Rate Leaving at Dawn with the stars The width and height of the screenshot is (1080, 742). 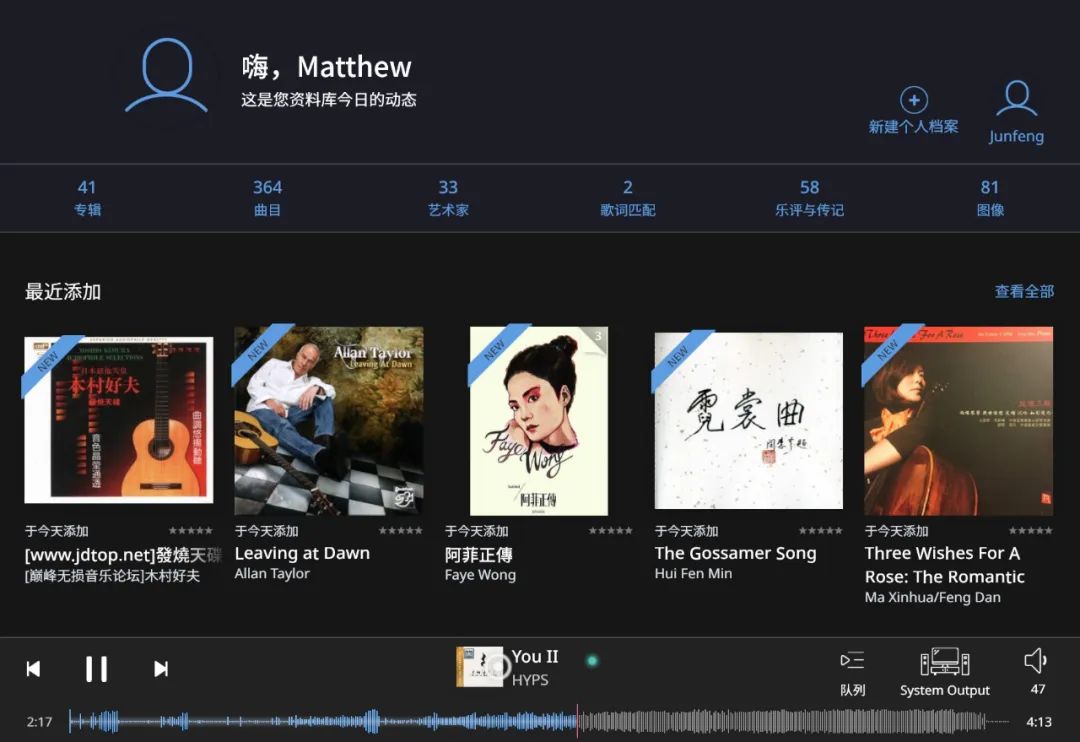[400, 530]
